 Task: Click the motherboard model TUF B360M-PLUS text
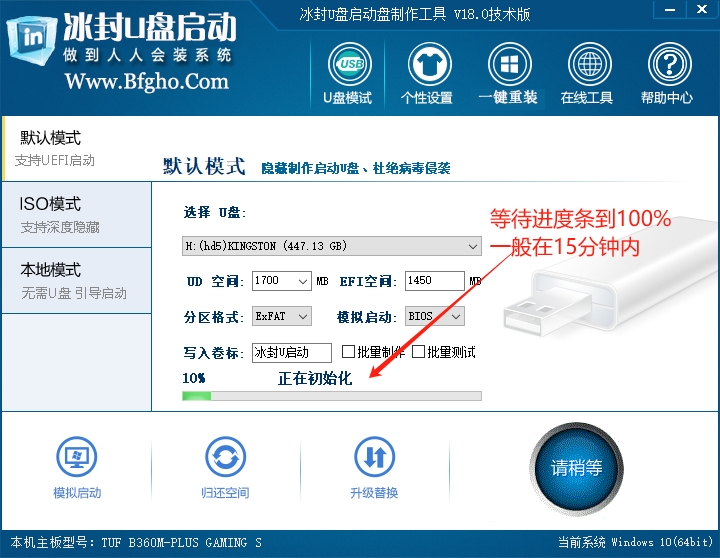click(x=136, y=543)
